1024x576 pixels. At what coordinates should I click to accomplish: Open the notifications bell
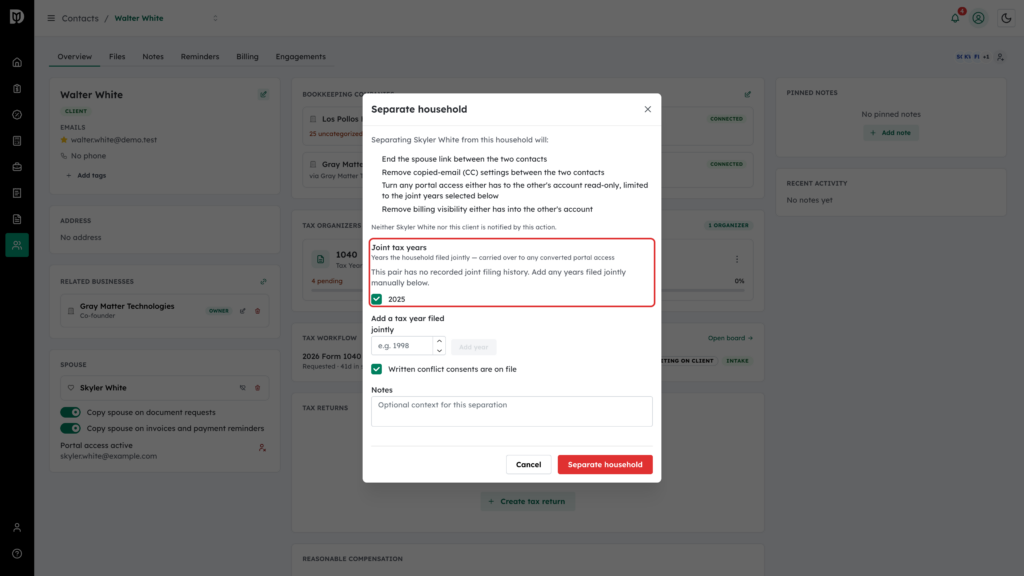pos(955,18)
